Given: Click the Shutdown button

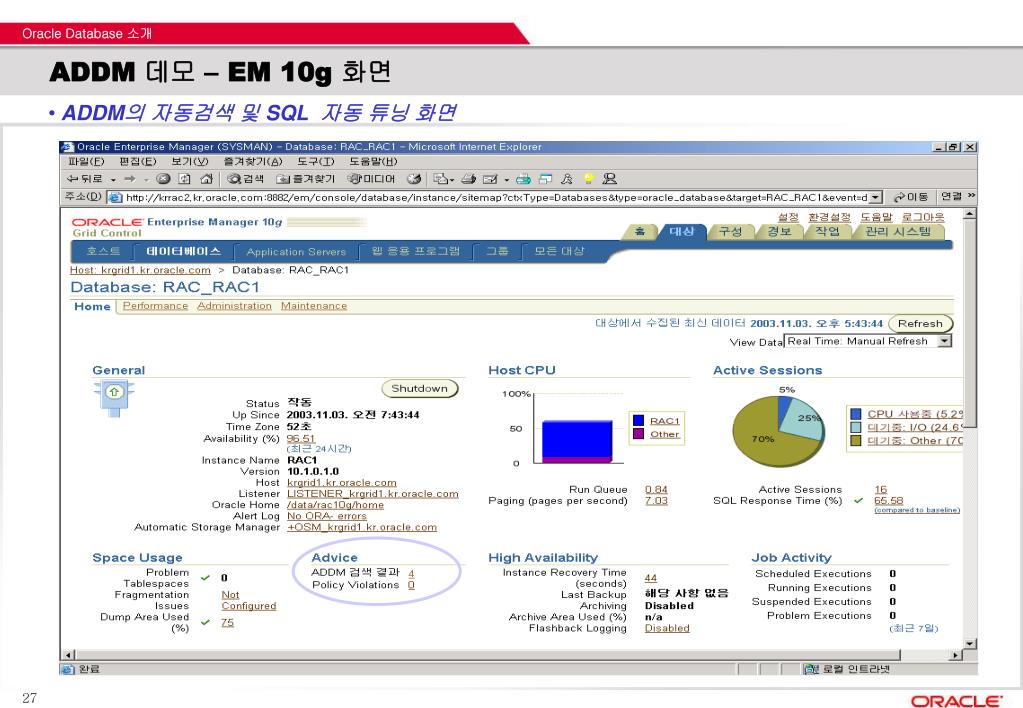Looking at the screenshot, I should point(420,388).
